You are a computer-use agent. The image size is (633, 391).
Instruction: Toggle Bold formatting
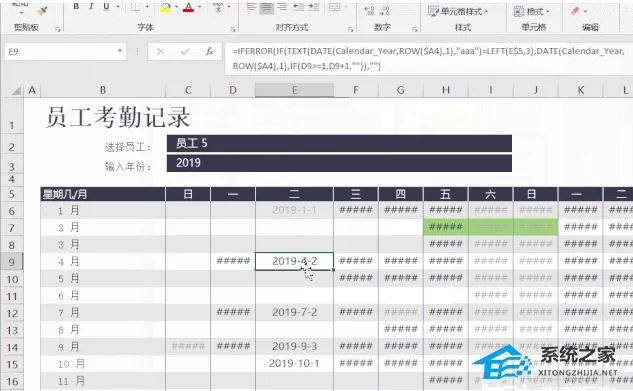pos(76,6)
